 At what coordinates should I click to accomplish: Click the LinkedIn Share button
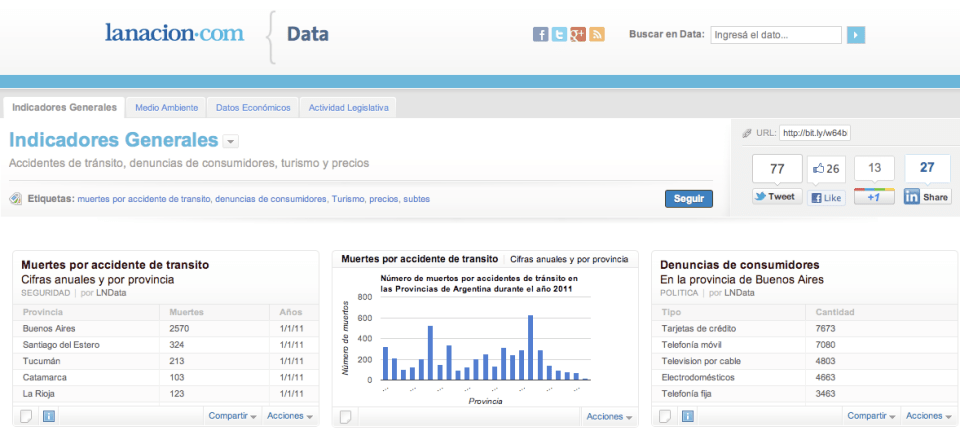click(927, 197)
